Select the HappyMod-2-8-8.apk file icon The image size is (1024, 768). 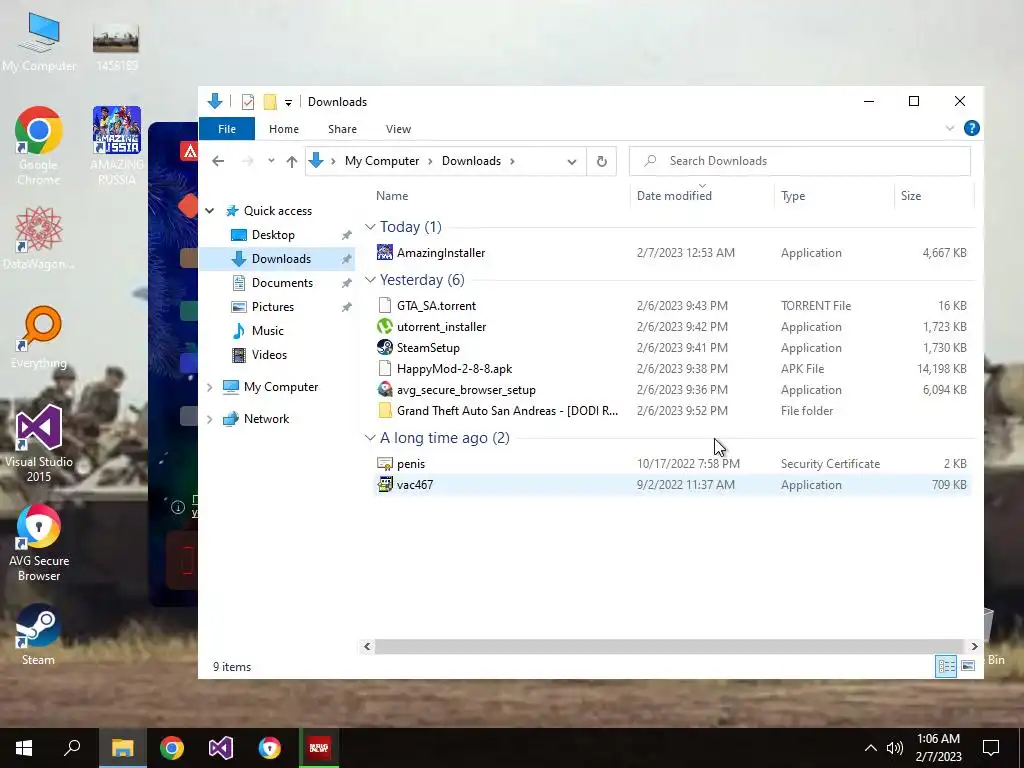(x=385, y=368)
